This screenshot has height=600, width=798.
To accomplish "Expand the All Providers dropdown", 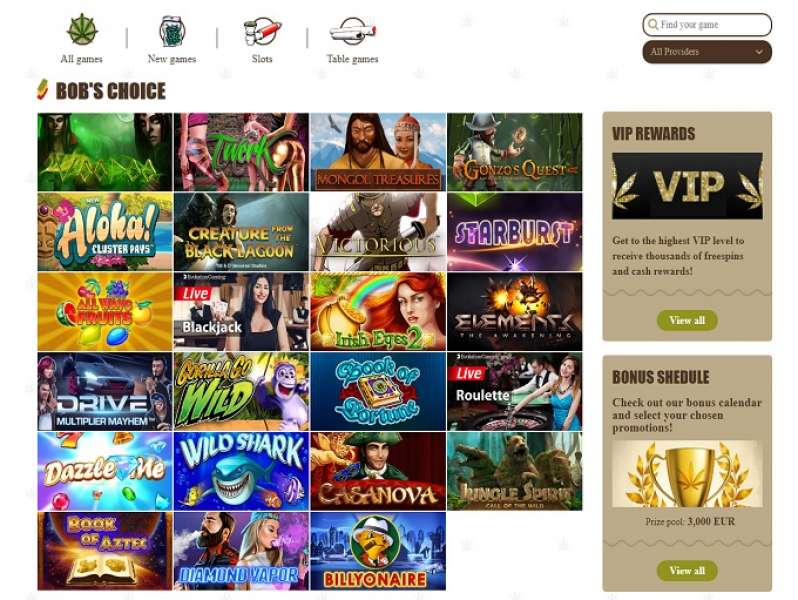I will pyautogui.click(x=707, y=52).
